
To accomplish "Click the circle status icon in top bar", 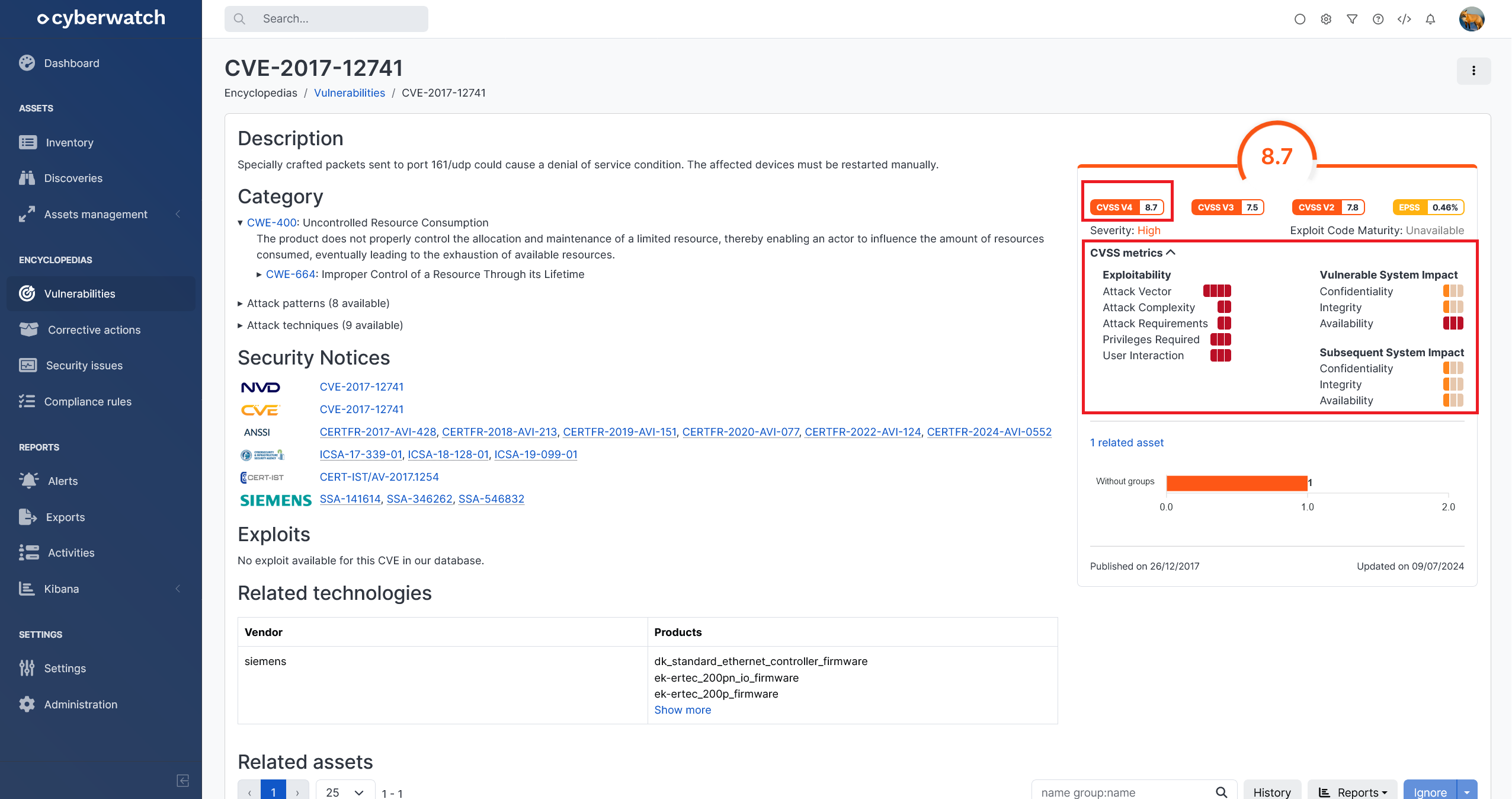I will coord(1300,19).
